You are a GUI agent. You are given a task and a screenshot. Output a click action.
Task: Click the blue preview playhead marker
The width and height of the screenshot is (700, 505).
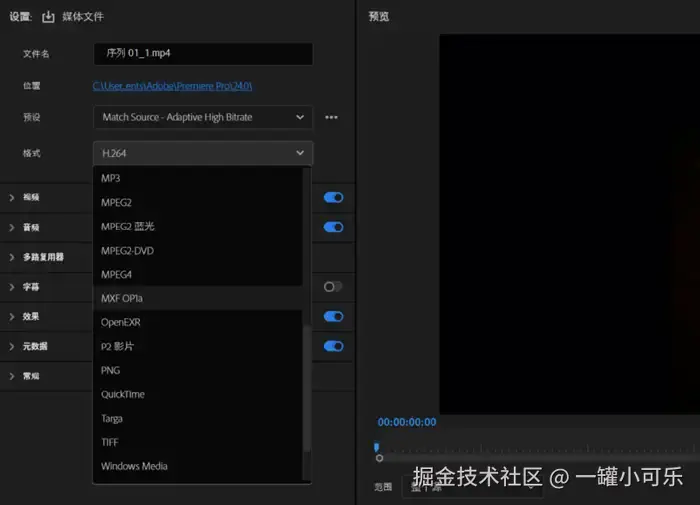tap(376, 447)
